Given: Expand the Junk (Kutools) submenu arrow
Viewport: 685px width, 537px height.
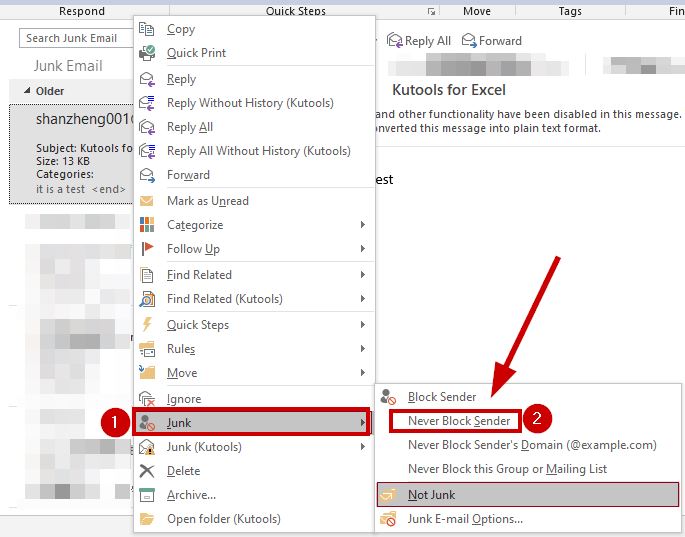Looking at the screenshot, I should coord(363,447).
